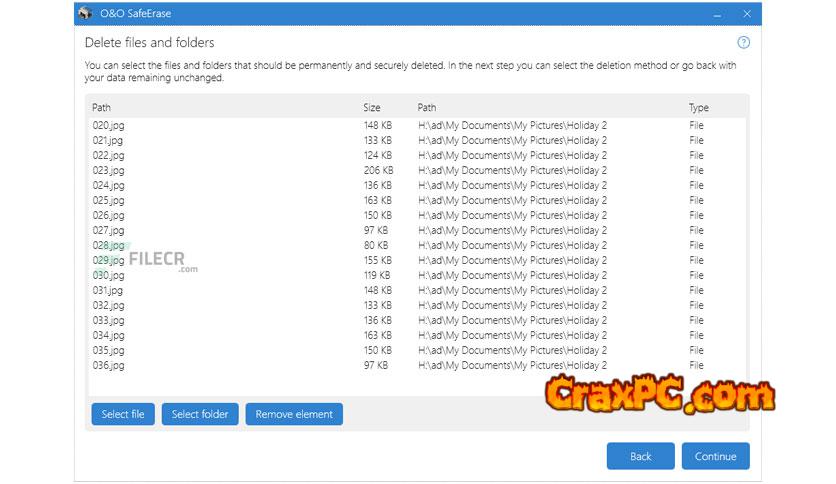Viewport: 836px width, 484px height.
Task: Click the 119 KB size cell
Action: point(377,275)
